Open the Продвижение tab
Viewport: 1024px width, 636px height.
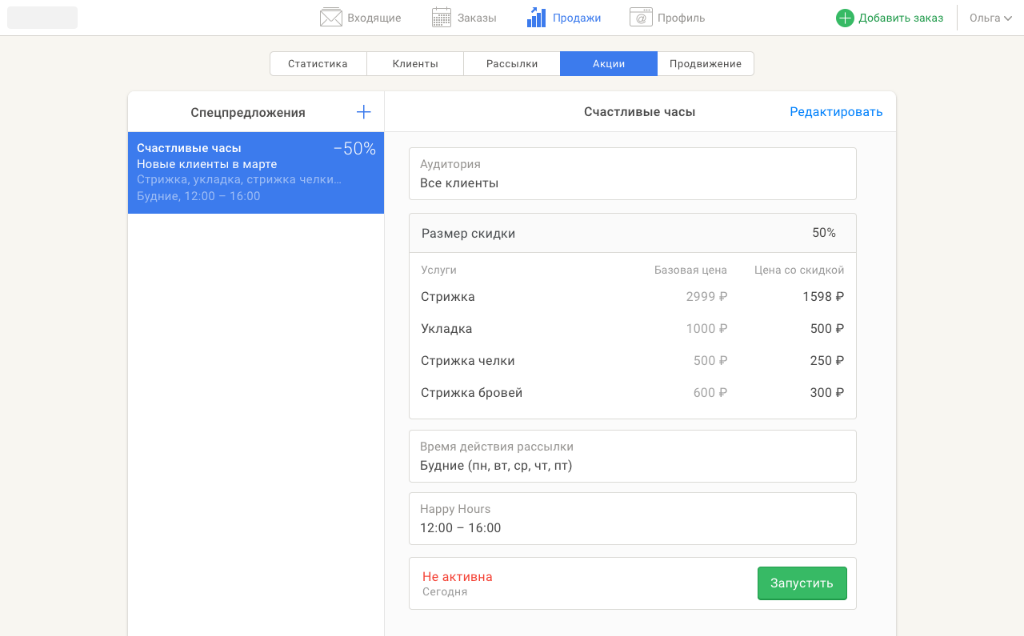(x=705, y=63)
